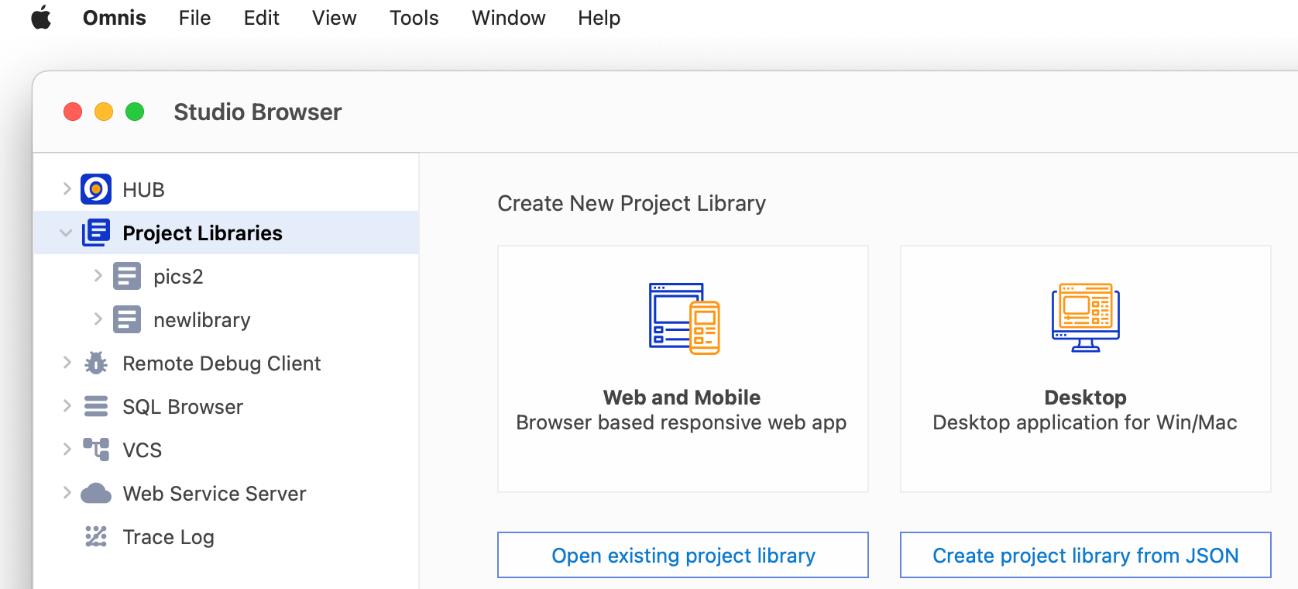Close the Studio Browser window
This screenshot has width=1298, height=589.
73,112
